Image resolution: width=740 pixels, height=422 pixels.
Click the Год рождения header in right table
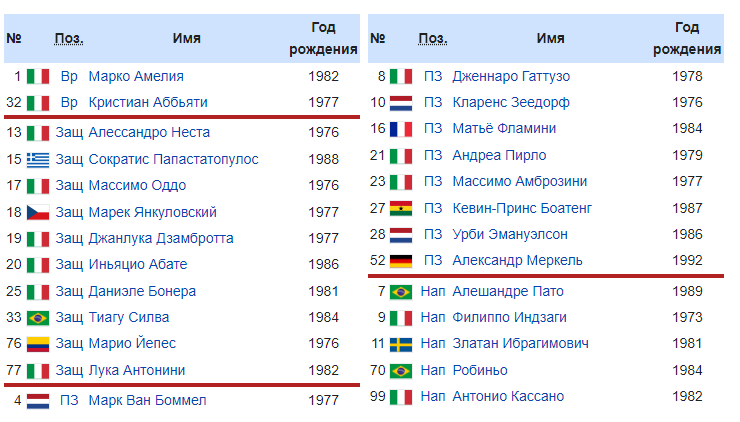click(687, 38)
